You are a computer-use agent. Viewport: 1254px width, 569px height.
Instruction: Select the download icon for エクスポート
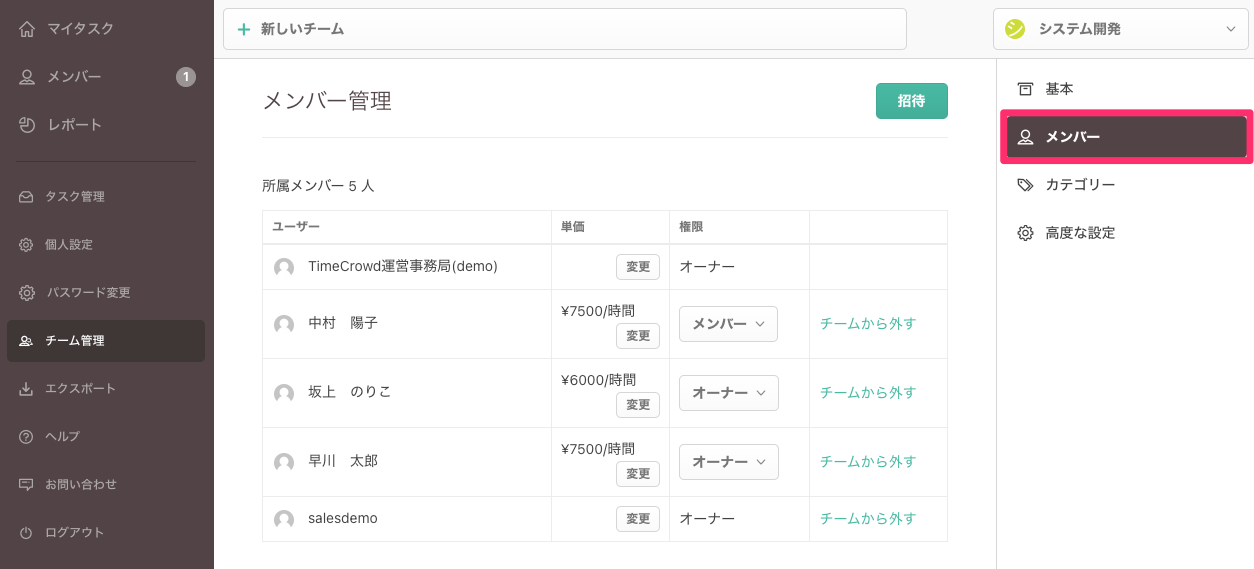[27, 389]
